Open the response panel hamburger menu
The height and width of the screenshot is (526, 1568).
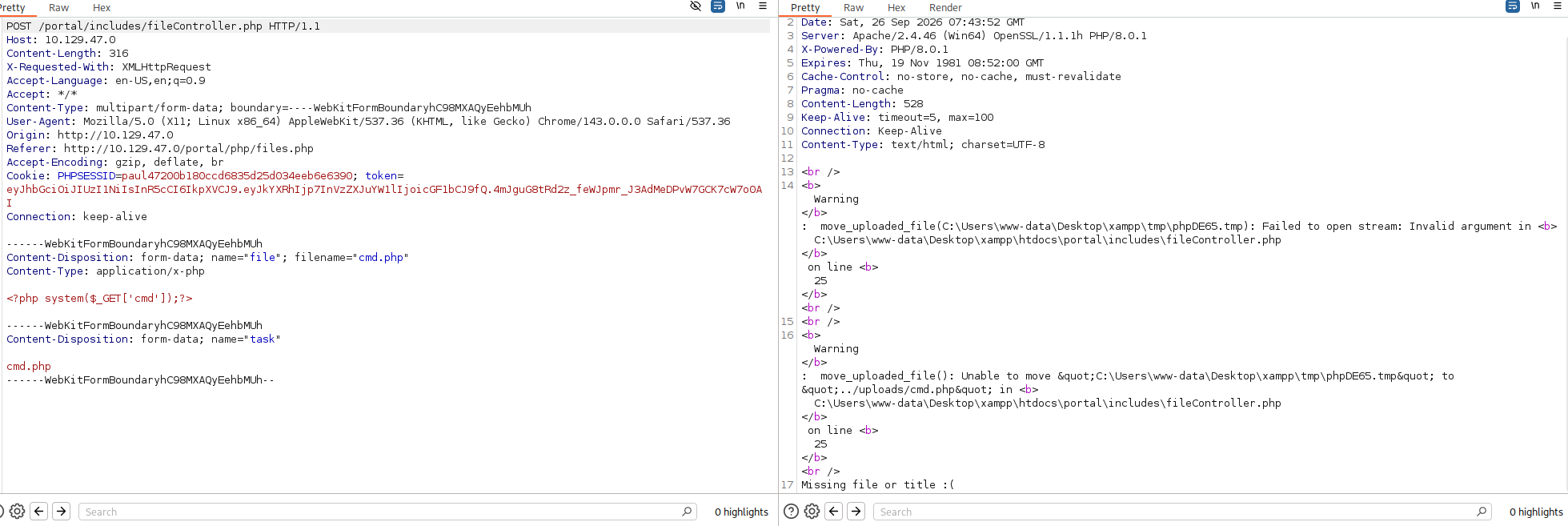coord(1558,6)
